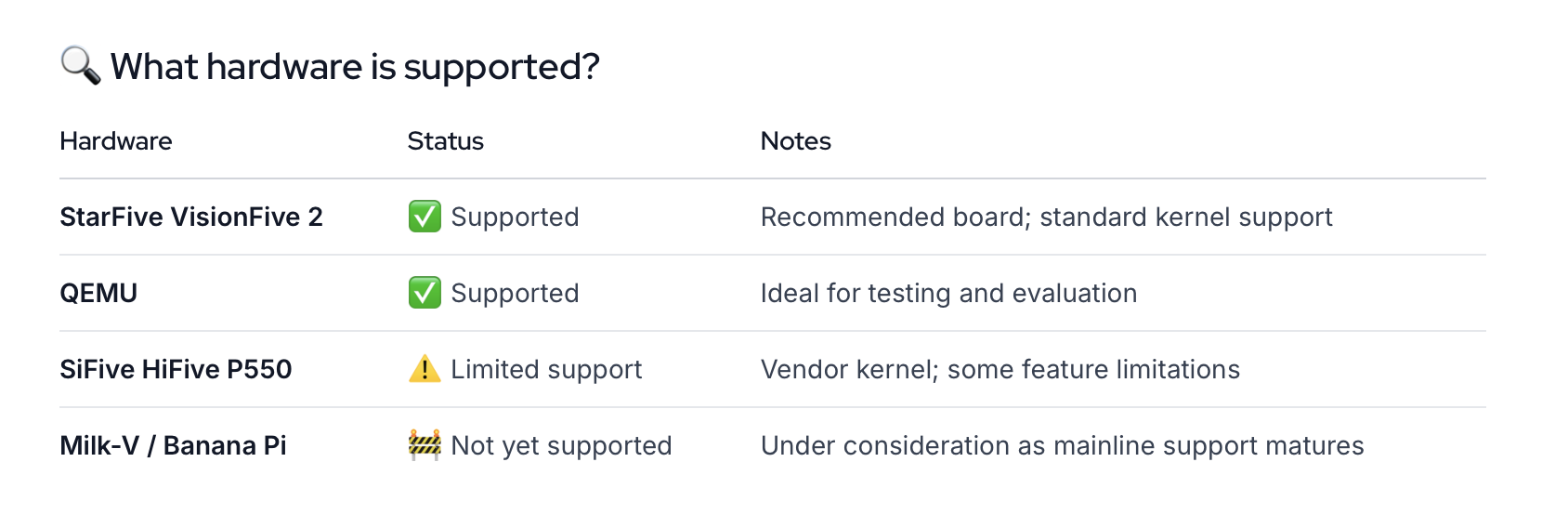Click the 'Vendor kernel; some feature limitations' note
Screen dimensions: 1568x528
pos(1000,370)
